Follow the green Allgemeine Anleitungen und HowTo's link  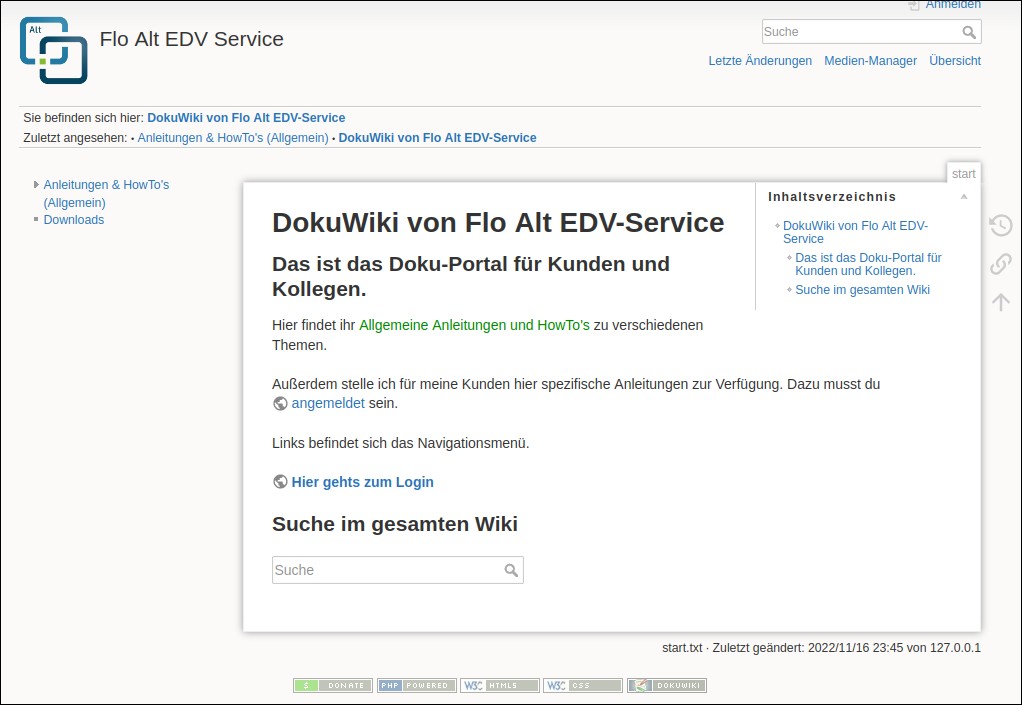(x=474, y=325)
